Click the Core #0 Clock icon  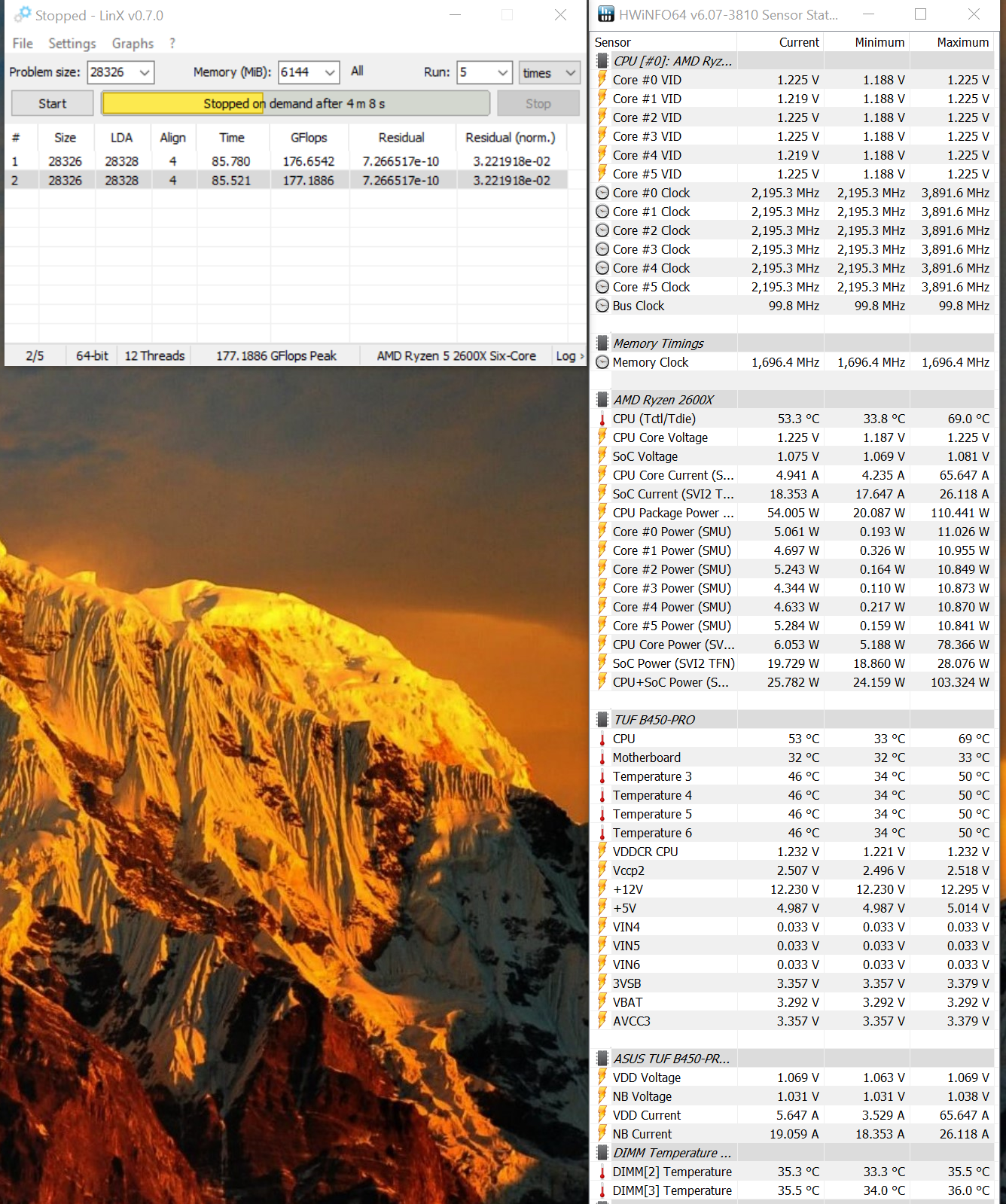pos(602,193)
